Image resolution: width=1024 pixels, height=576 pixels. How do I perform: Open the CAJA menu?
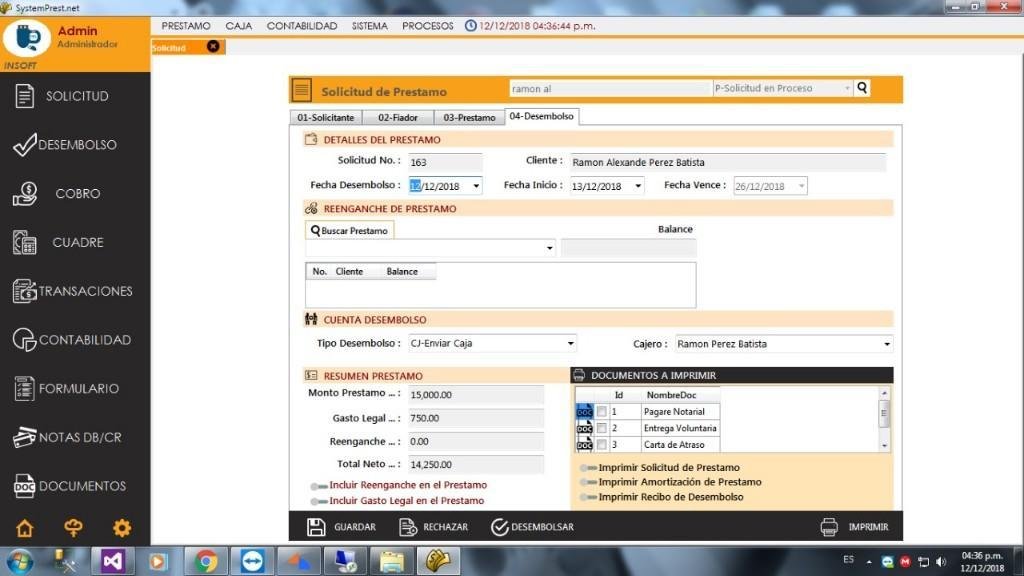[238, 25]
